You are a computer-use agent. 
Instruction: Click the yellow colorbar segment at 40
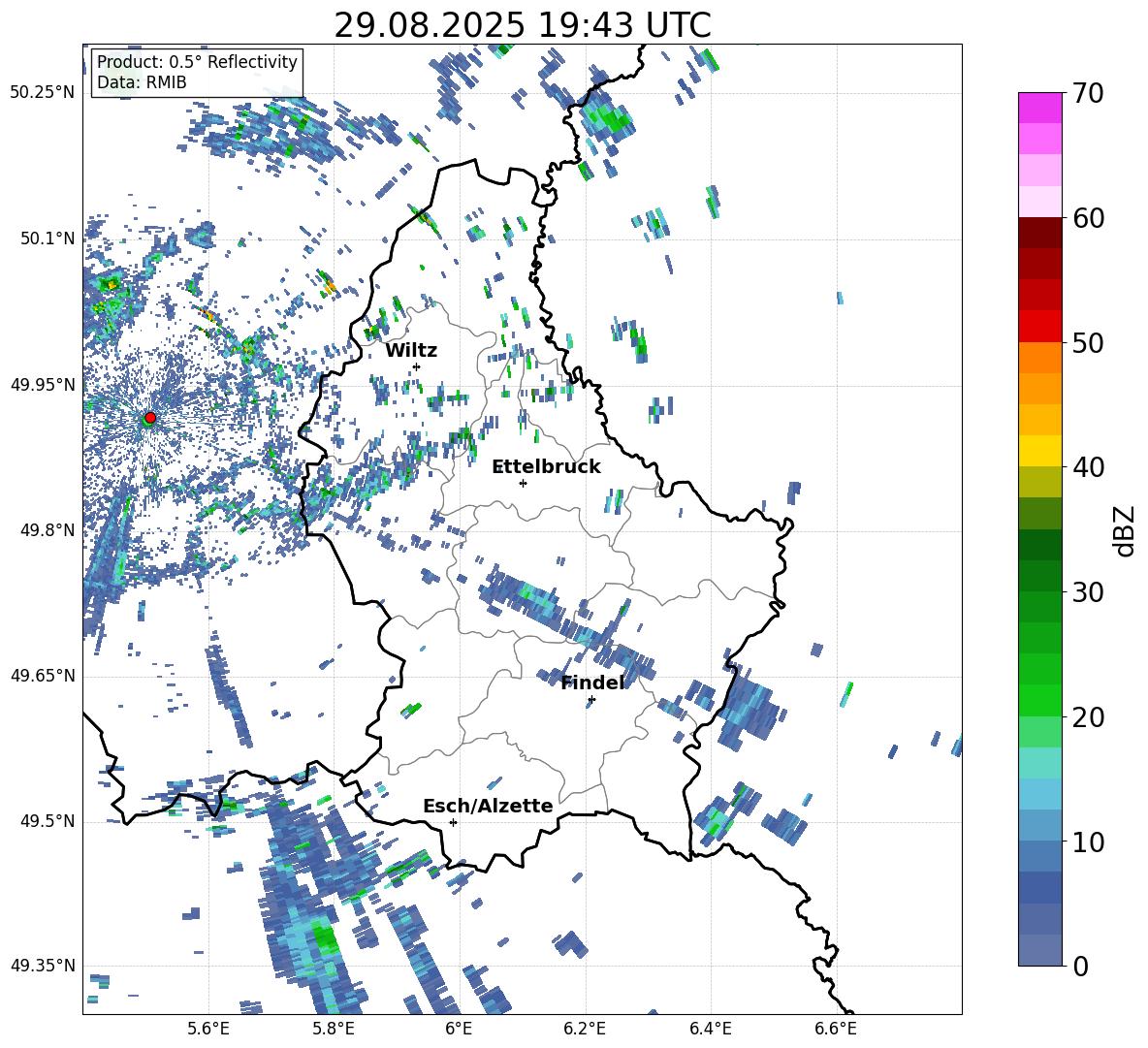[x=1039, y=451]
